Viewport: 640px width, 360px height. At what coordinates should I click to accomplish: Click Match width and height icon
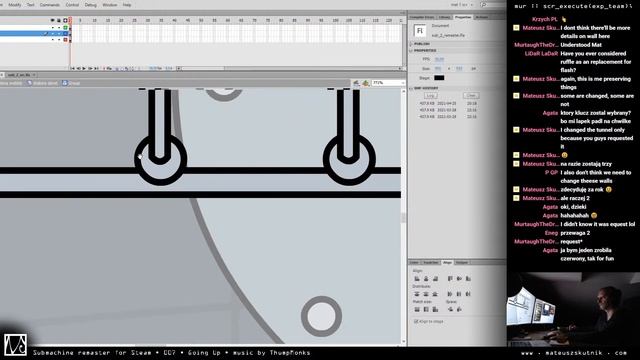(435, 309)
